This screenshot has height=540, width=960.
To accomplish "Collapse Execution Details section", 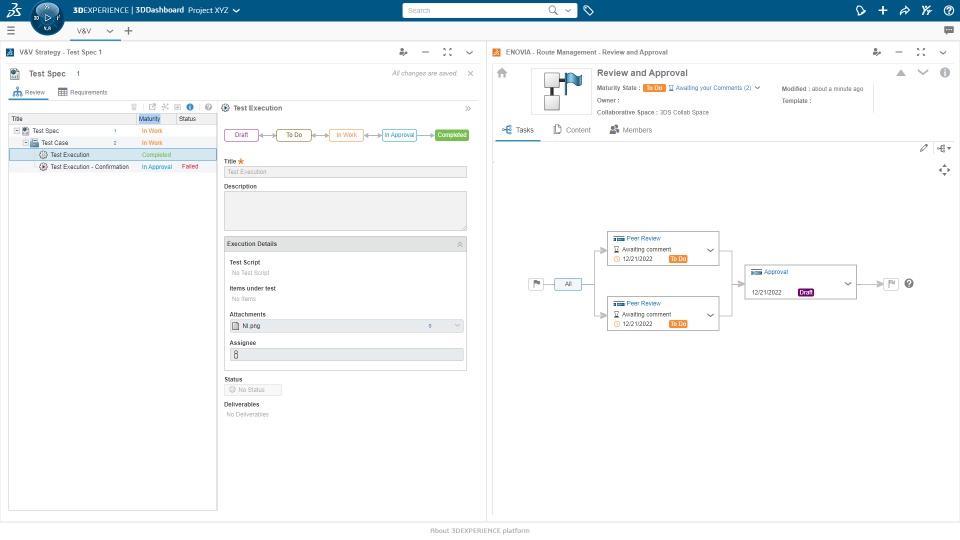I will pyautogui.click(x=460, y=244).
